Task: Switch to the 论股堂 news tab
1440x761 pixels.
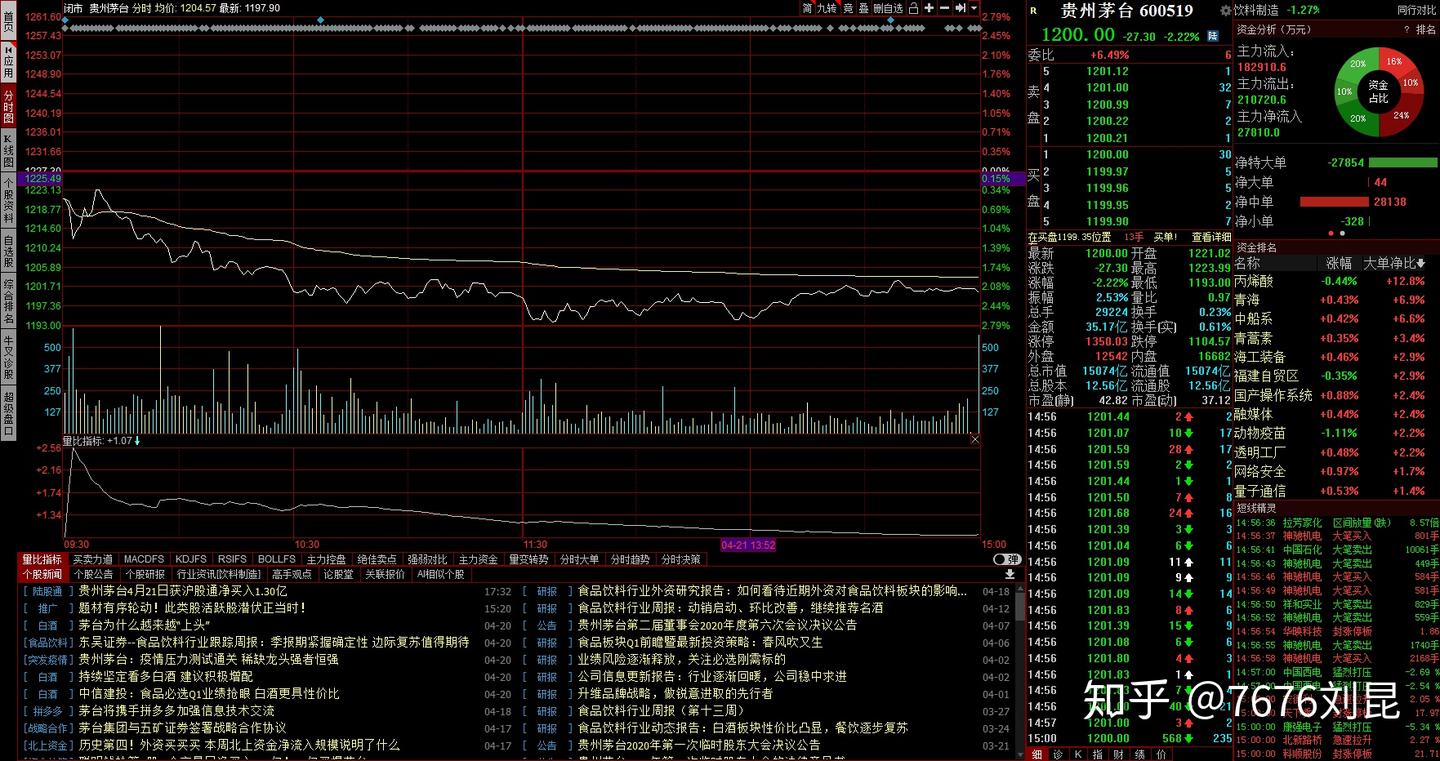Action: pos(338,574)
